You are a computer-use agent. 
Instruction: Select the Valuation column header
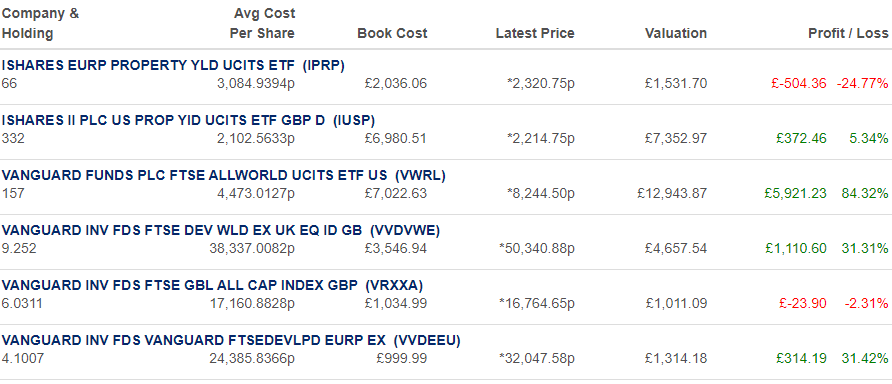[x=676, y=34]
